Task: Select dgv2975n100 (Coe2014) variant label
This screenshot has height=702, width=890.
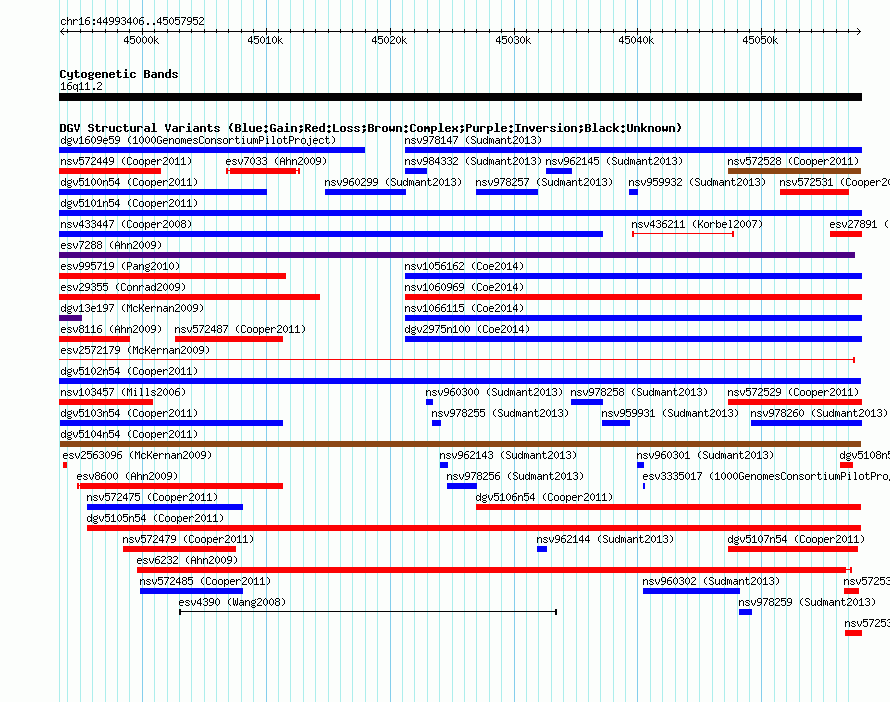Action: click(x=467, y=329)
